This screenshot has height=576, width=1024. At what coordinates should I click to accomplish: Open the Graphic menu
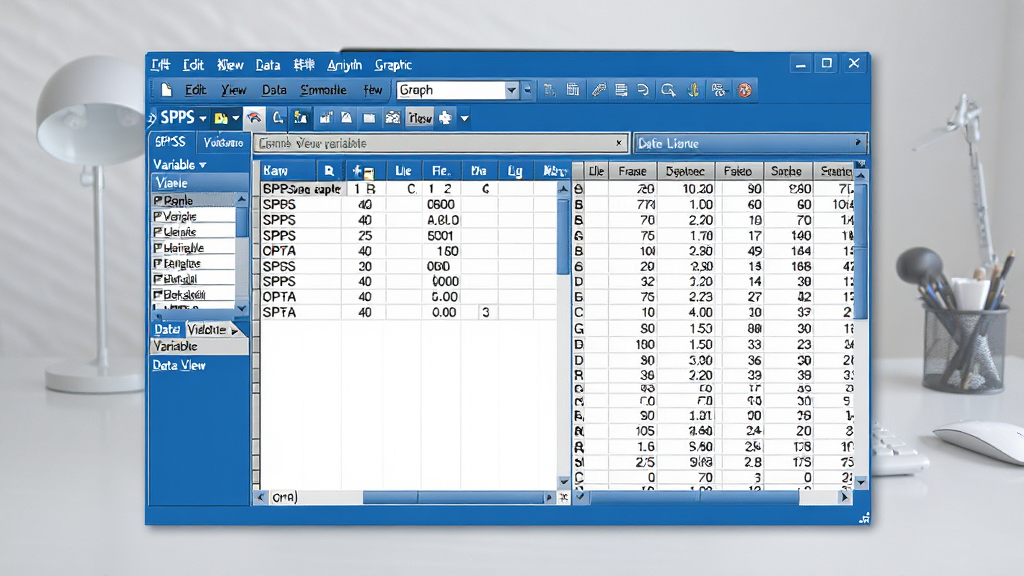[x=393, y=65]
